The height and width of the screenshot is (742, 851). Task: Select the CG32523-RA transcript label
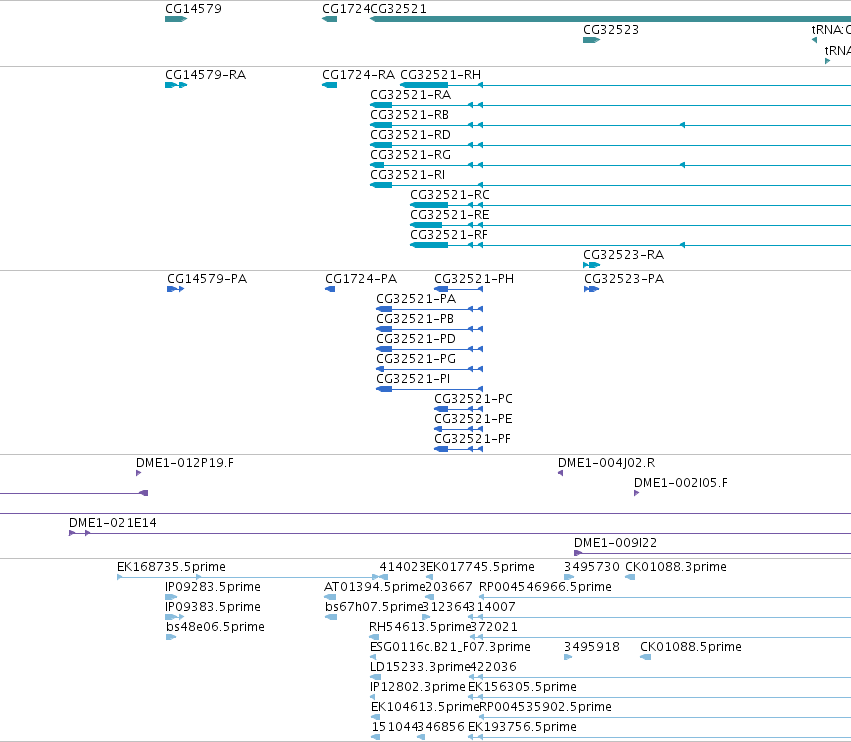tap(623, 255)
